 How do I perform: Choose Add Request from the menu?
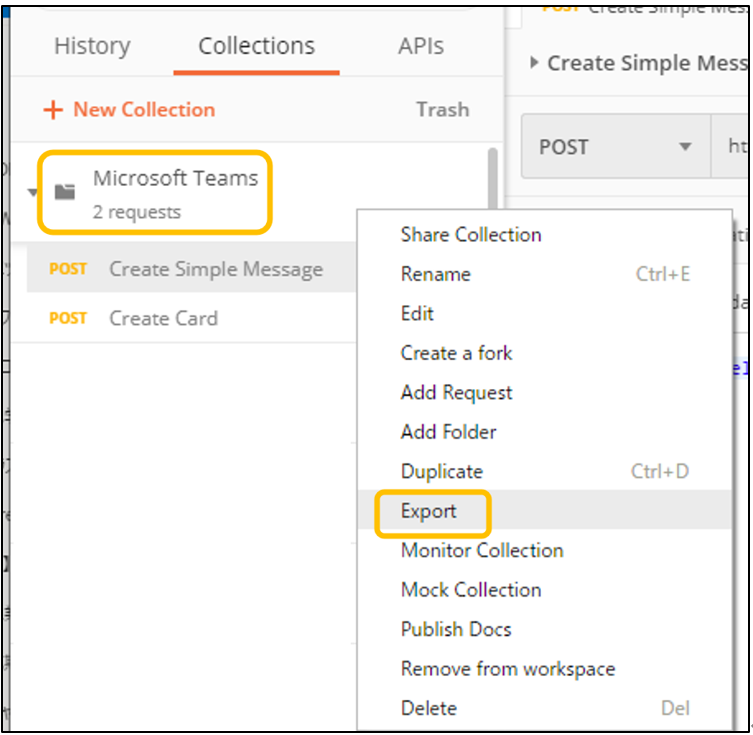point(545,392)
